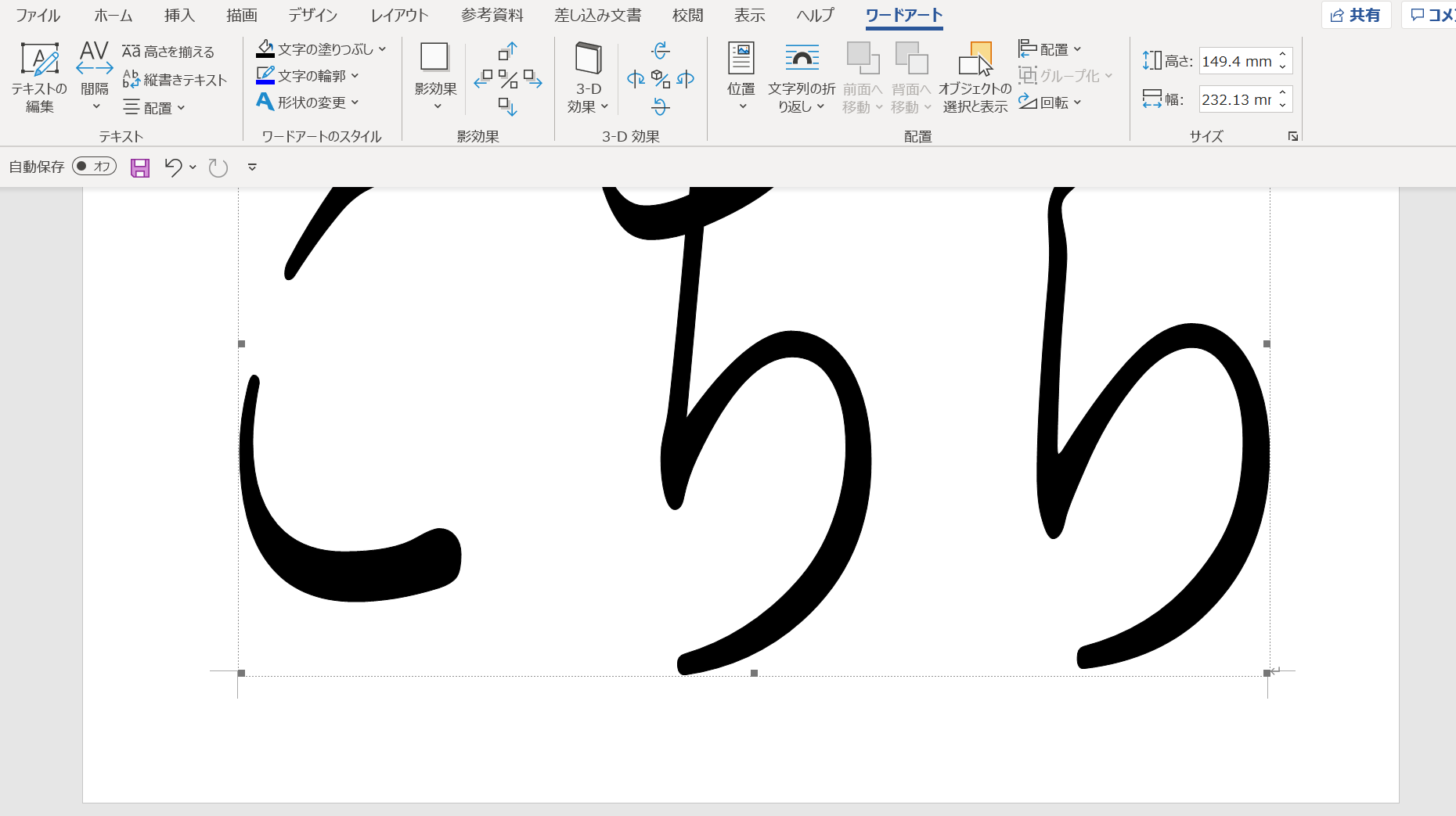Select the ワードアート tab
Viewport: 1456px width, 816px height.
tap(904, 15)
